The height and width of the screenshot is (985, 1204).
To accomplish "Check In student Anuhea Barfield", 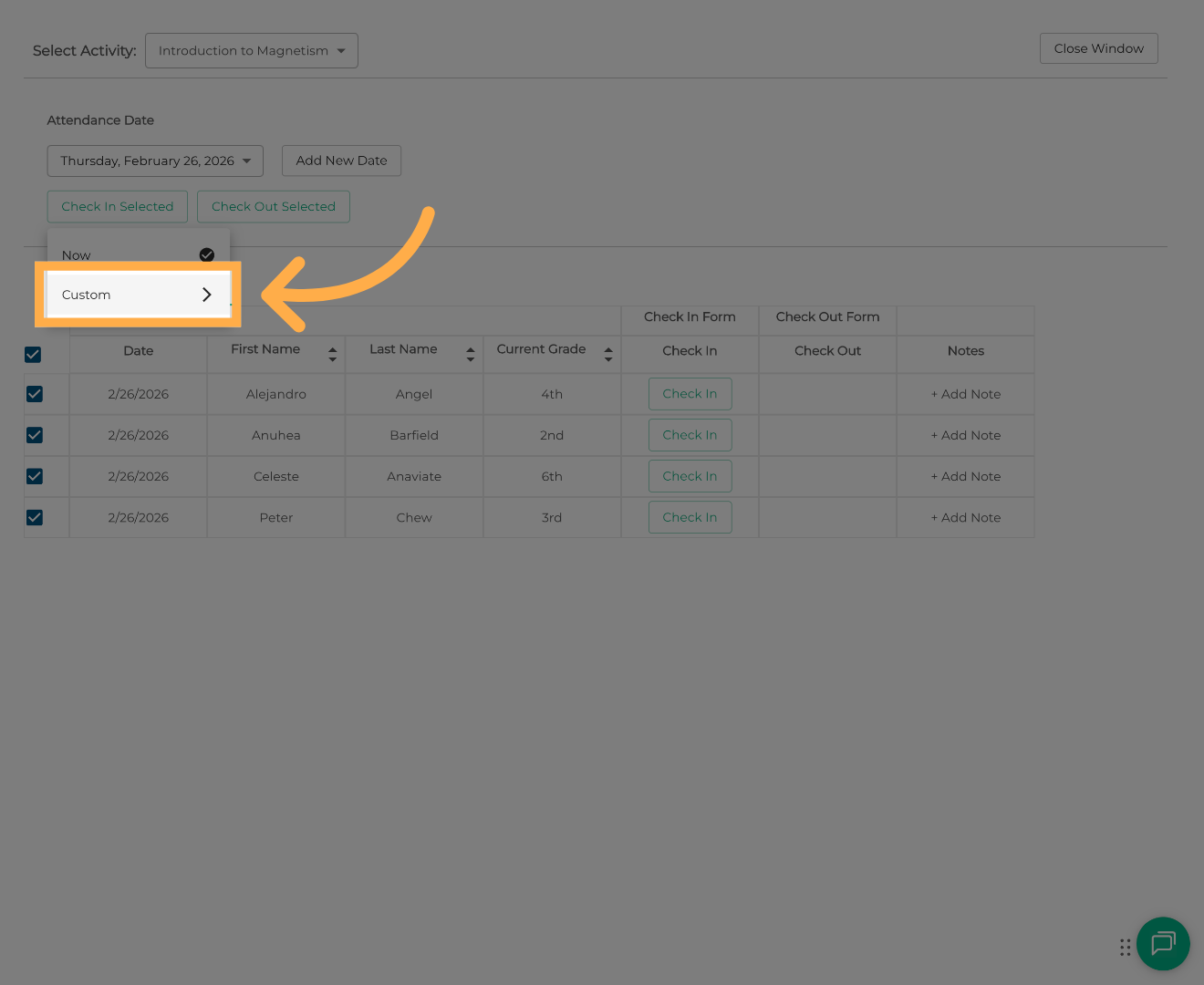I will point(690,435).
